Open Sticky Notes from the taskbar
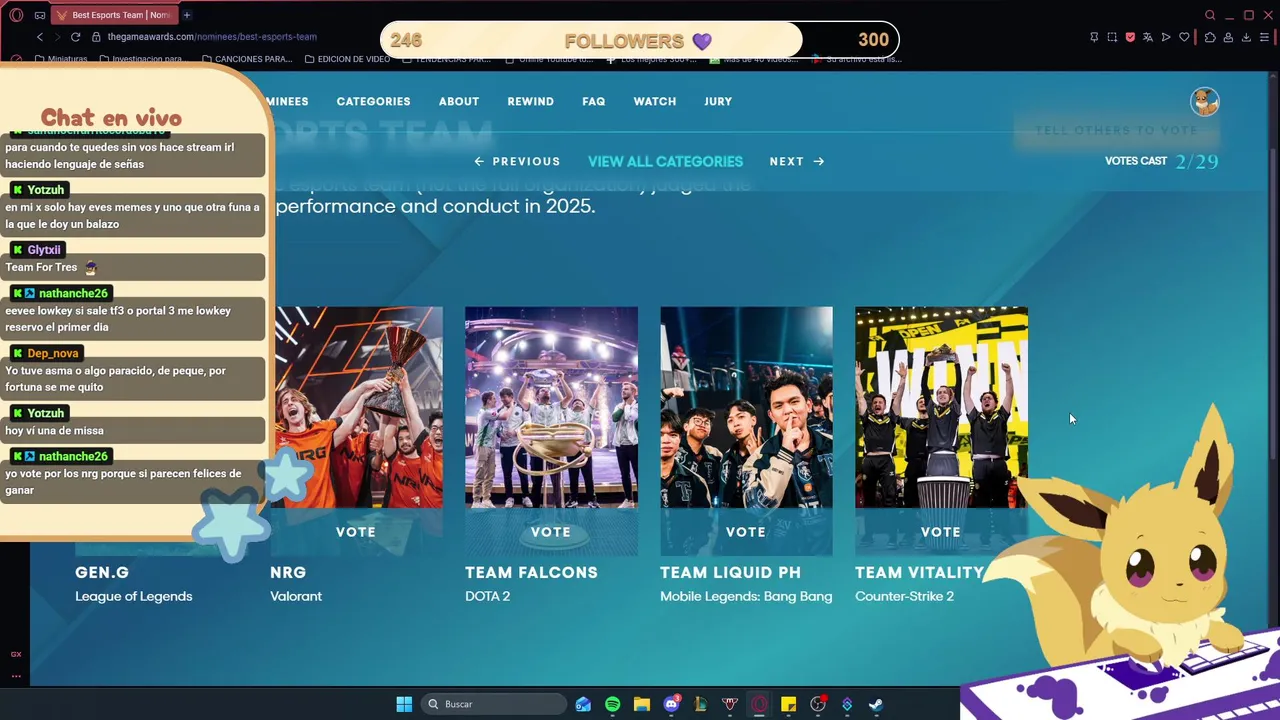Screen dimensions: 1280x720 (788, 704)
